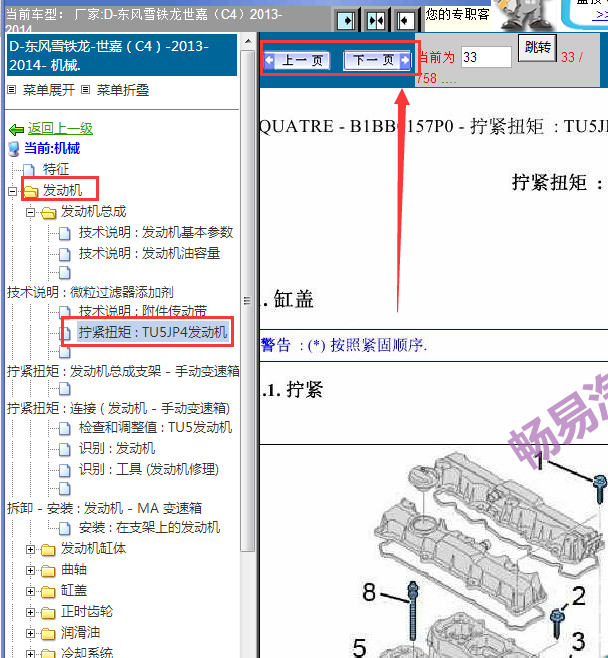
Task: Select the 发动机缸体 folder label
Action: pyautogui.click(x=93, y=548)
